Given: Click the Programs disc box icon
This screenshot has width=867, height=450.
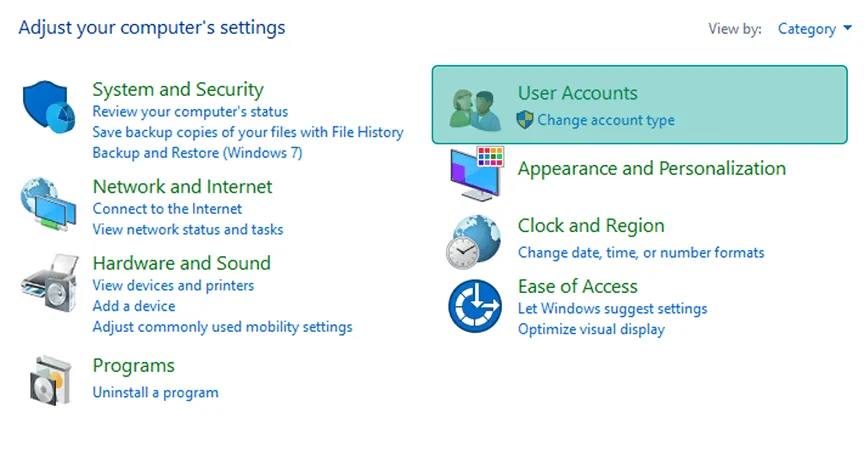Looking at the screenshot, I should click(x=50, y=380).
